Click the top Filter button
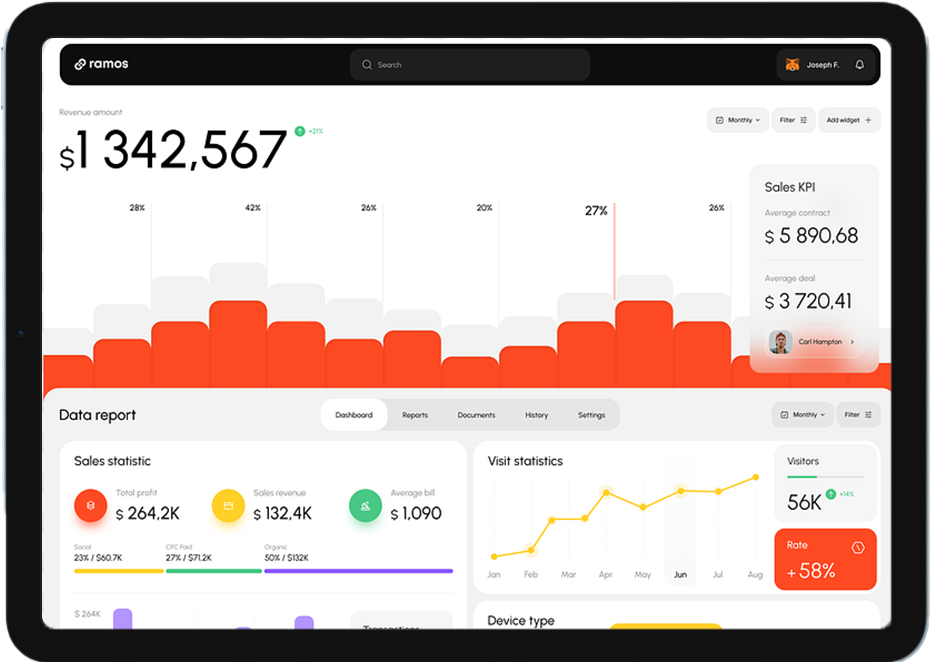931x662 pixels. 793,120
